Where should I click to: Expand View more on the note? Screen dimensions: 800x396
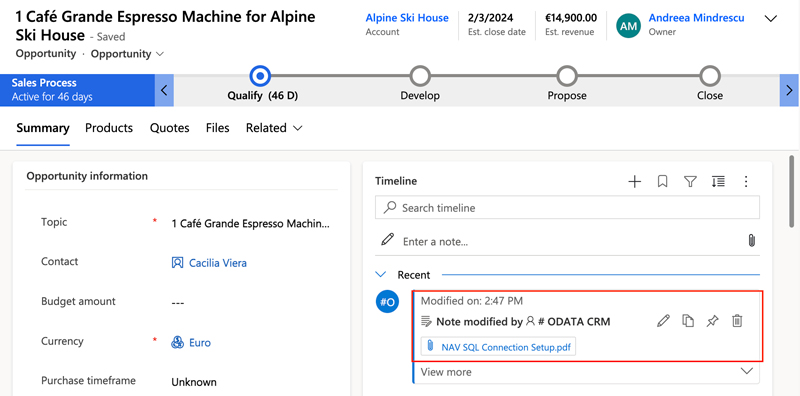(586, 372)
